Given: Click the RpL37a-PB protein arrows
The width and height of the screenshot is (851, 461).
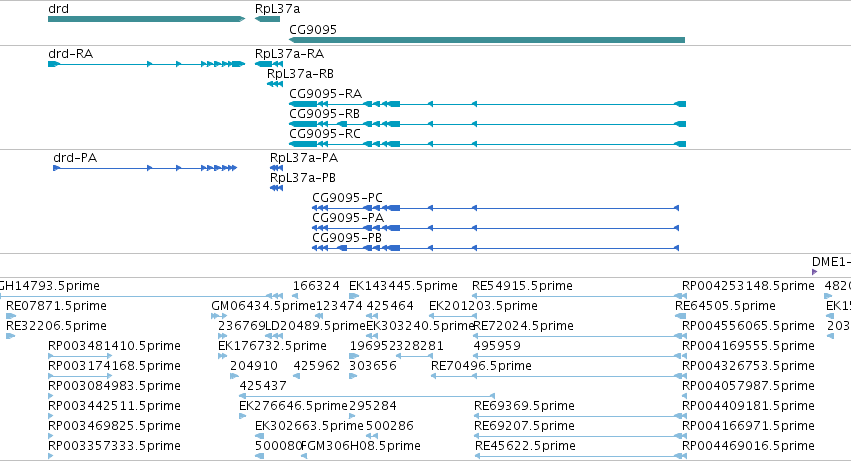Looking at the screenshot, I should (276, 188).
